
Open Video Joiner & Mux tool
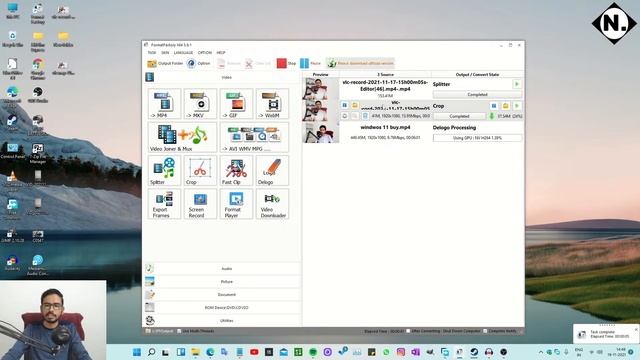[x=182, y=138]
